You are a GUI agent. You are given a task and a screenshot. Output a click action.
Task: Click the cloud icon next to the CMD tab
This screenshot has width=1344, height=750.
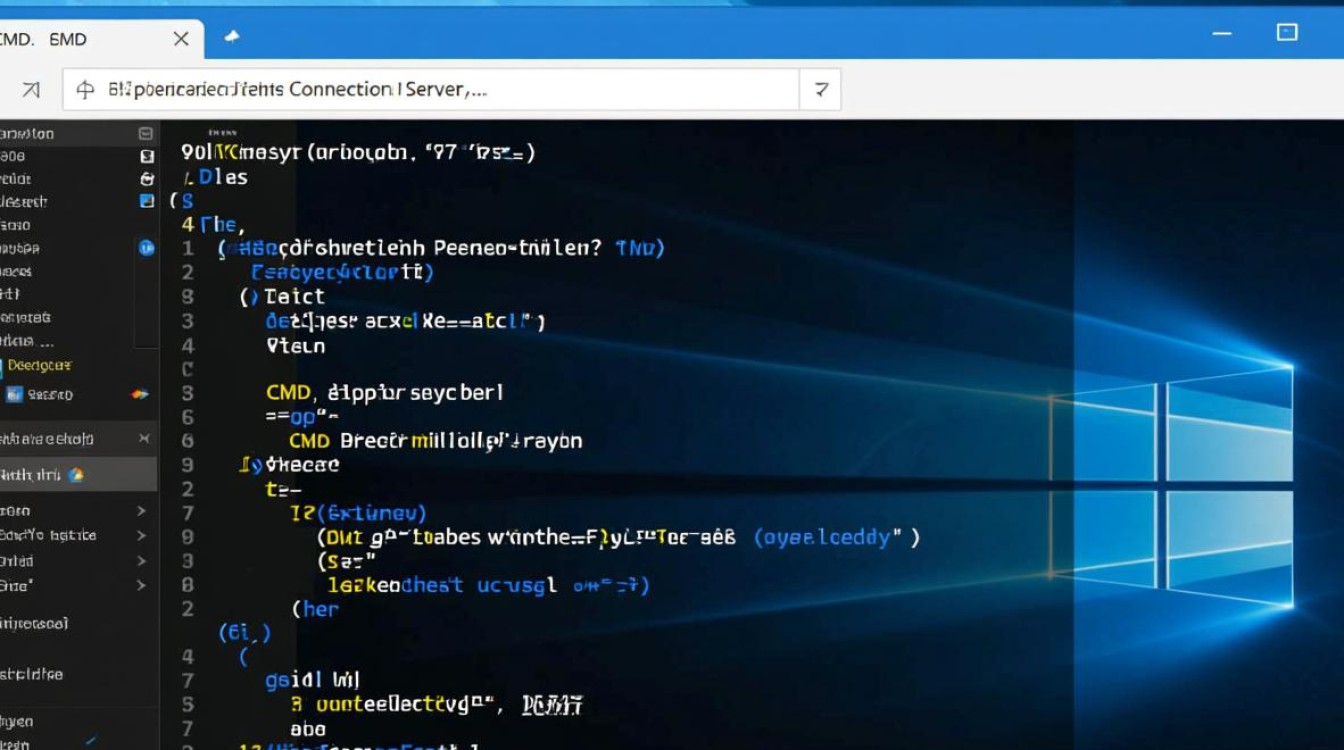pos(232,36)
